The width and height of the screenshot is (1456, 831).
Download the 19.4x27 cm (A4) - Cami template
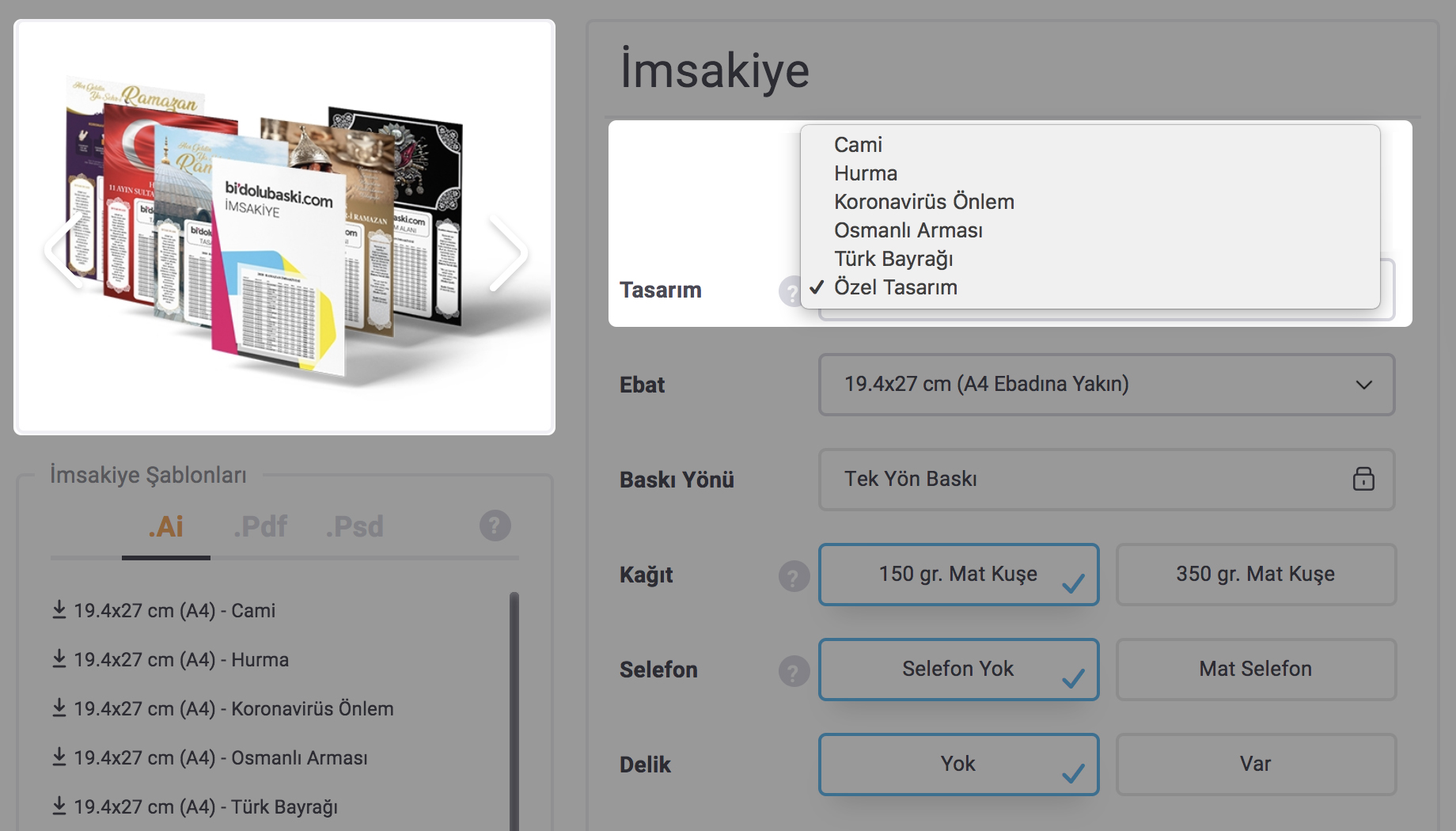coord(164,610)
